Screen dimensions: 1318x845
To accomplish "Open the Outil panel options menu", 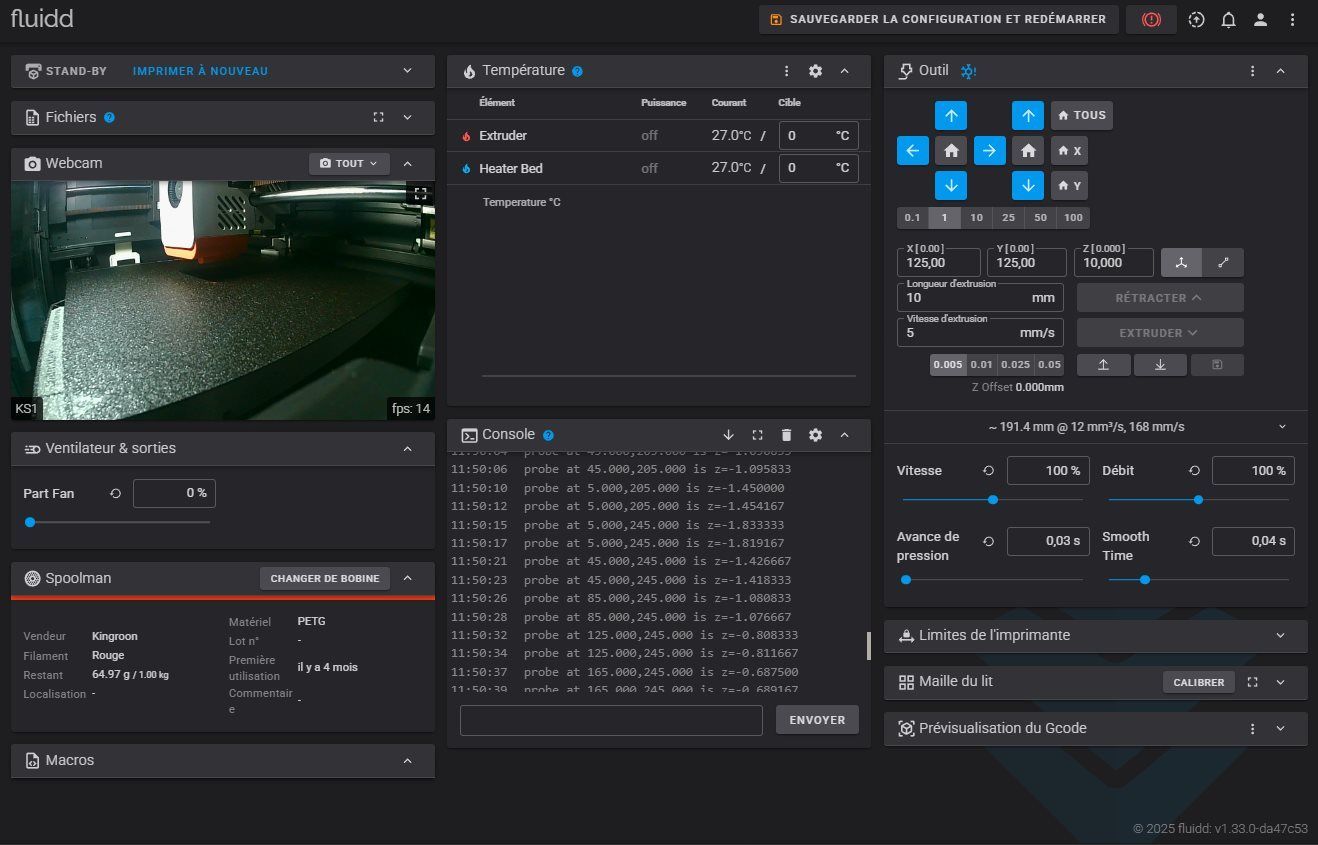I will click(x=1252, y=71).
